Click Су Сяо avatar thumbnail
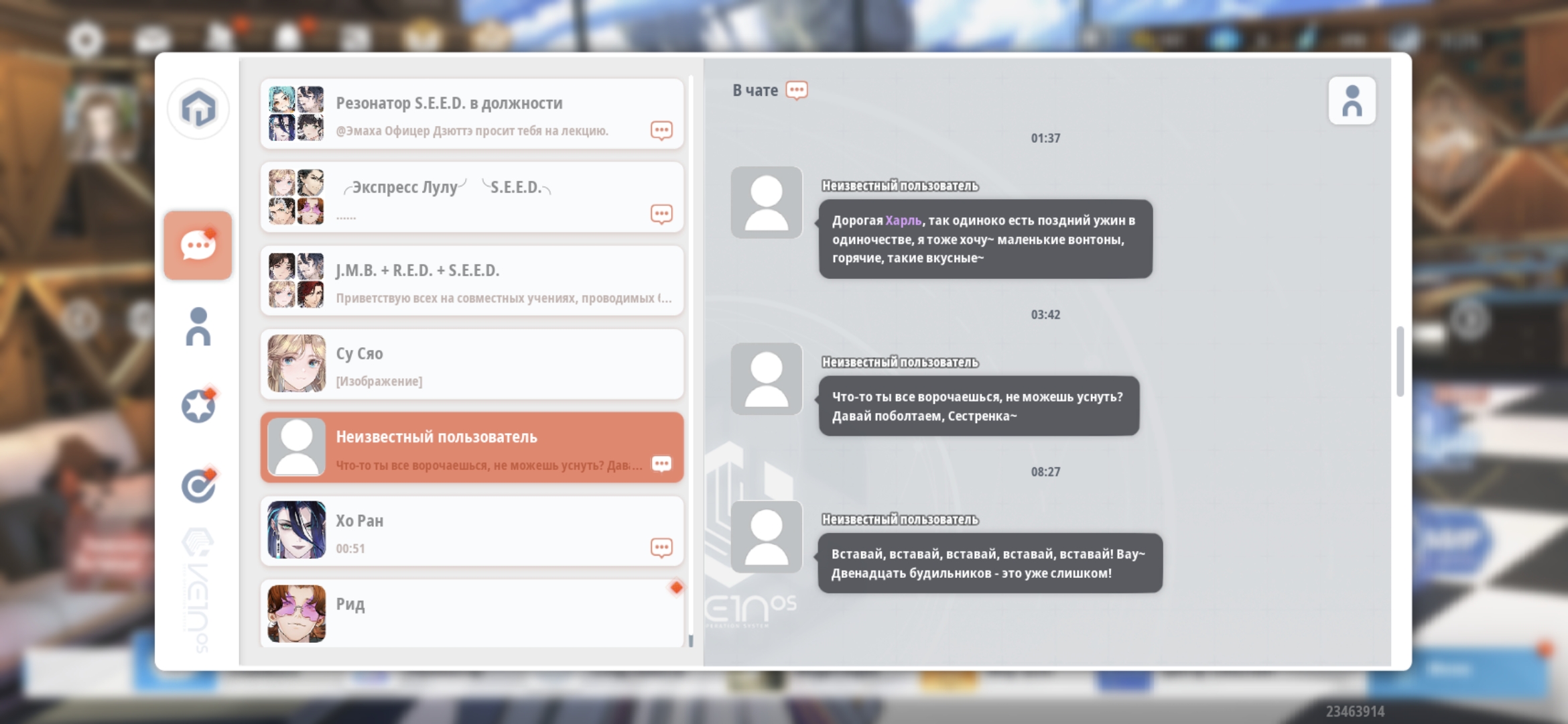Screen dimensions: 1568x724 (296, 364)
